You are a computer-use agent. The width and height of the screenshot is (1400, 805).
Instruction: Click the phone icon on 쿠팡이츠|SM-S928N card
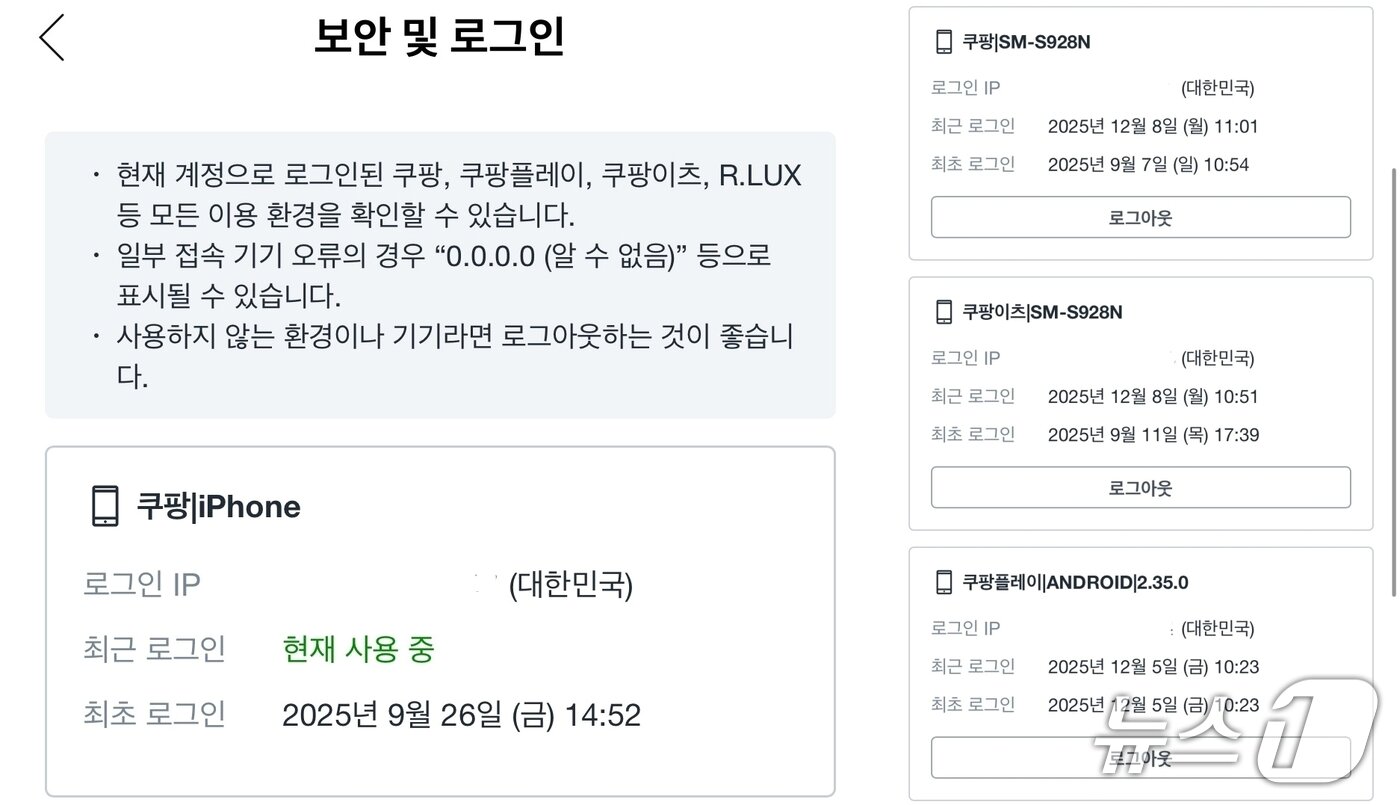[x=941, y=312]
